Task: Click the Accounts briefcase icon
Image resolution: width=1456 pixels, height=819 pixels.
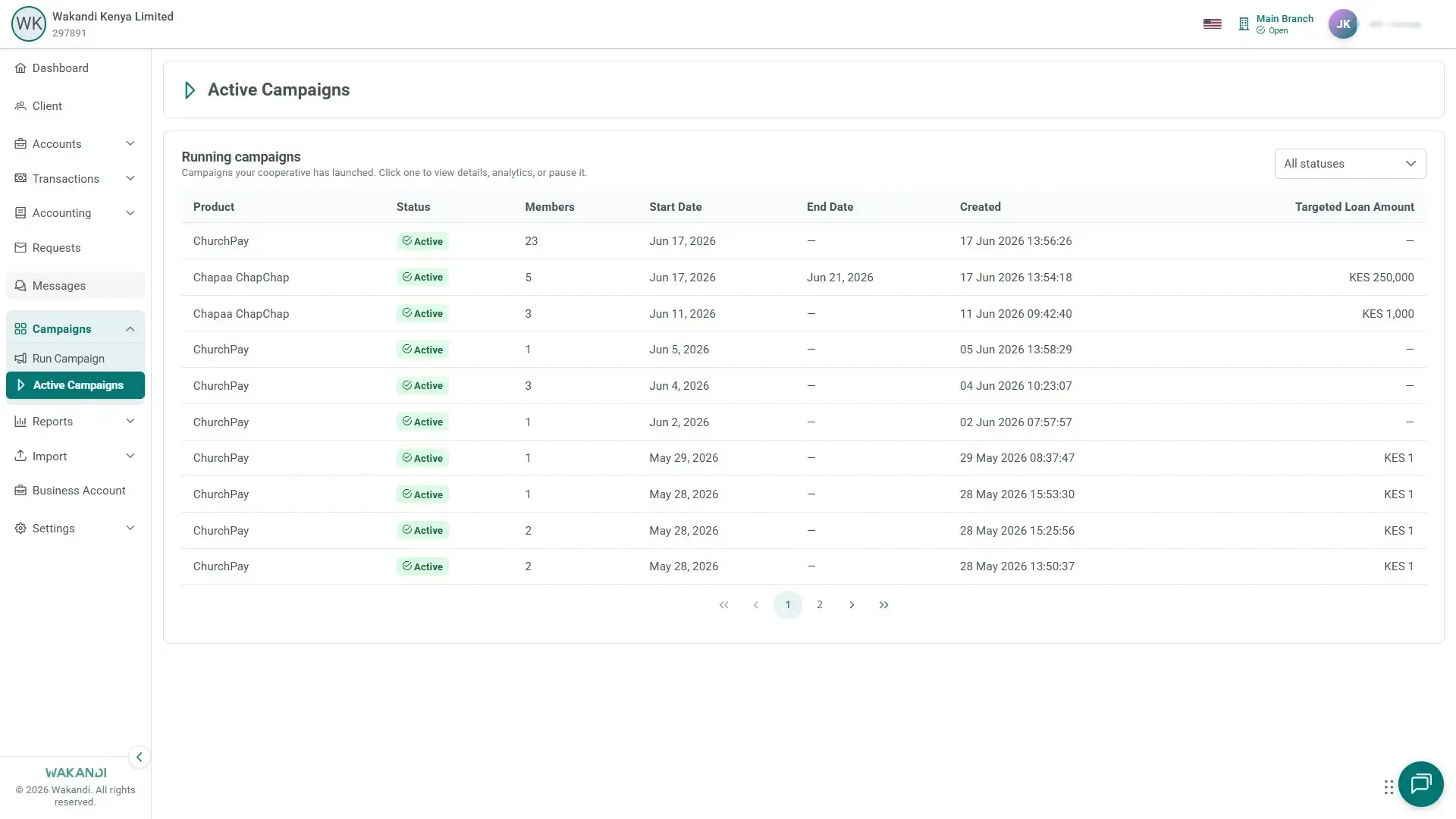Action: [x=20, y=144]
